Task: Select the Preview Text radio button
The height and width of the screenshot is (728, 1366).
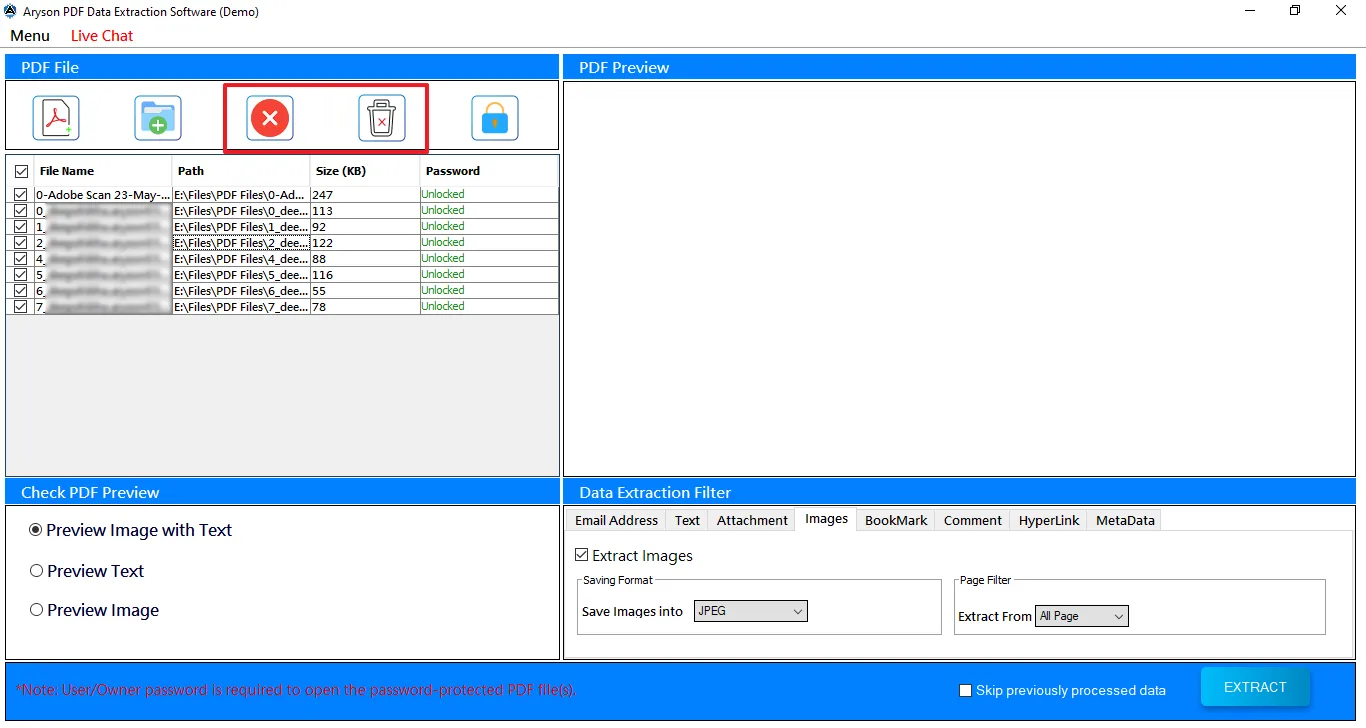Action: 36,571
